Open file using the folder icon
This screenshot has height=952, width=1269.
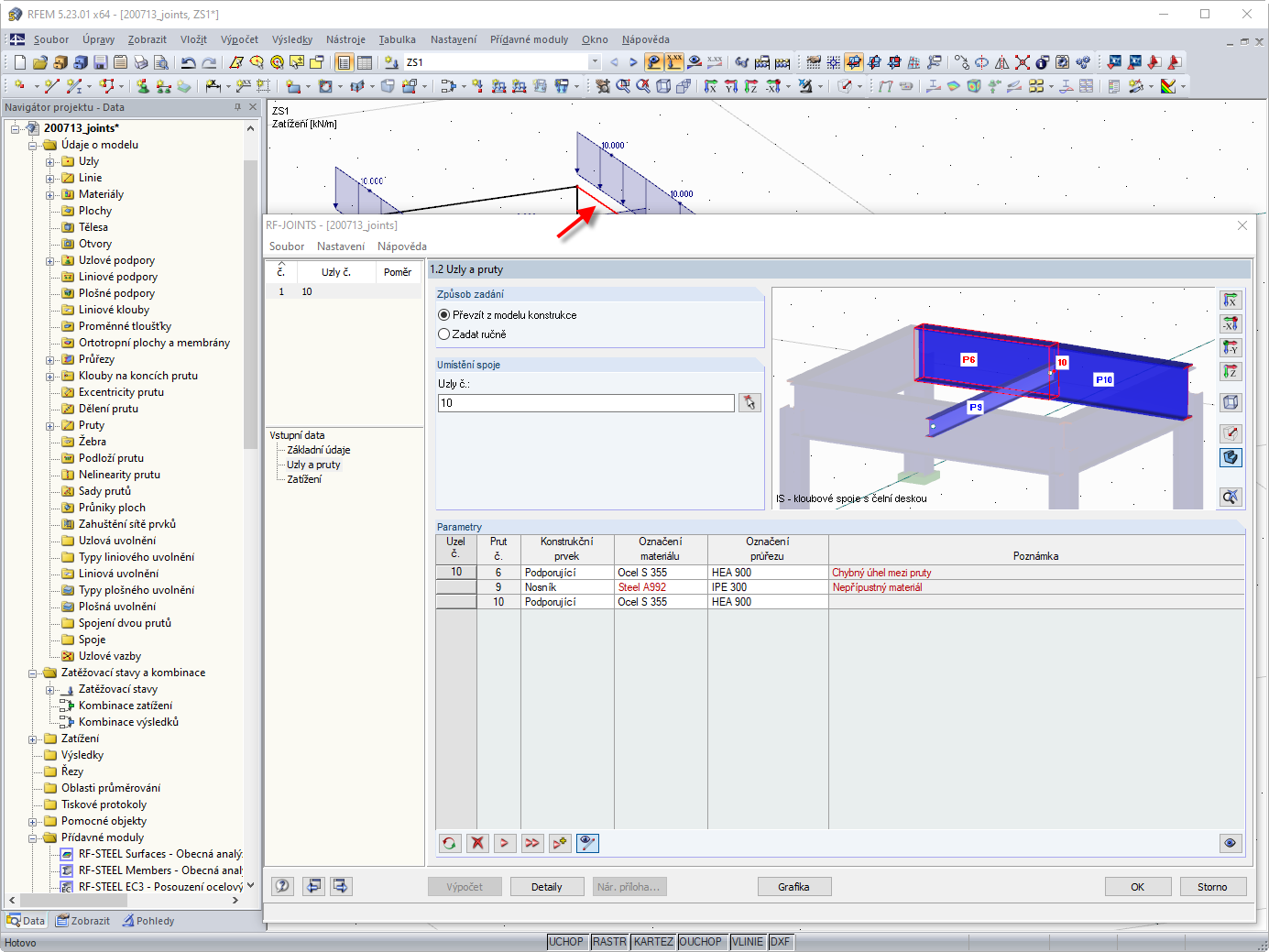point(39,62)
